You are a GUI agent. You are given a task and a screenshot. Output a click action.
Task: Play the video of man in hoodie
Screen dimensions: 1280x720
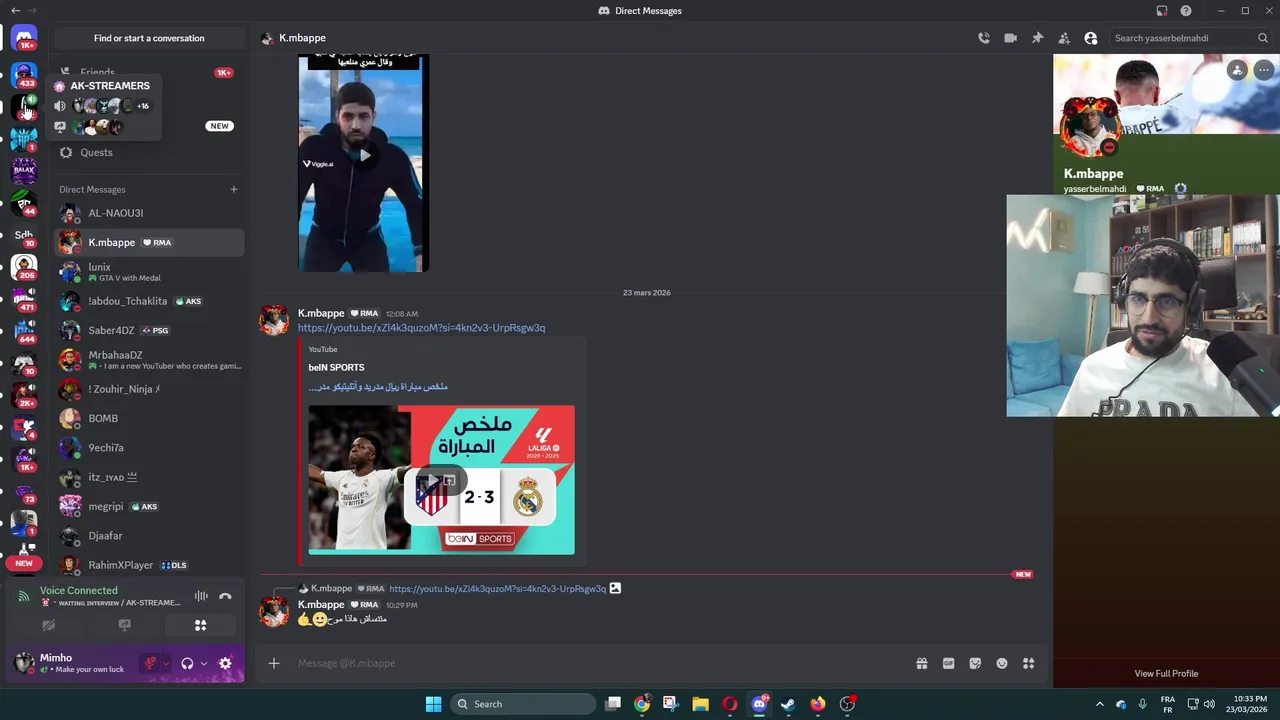[364, 155]
